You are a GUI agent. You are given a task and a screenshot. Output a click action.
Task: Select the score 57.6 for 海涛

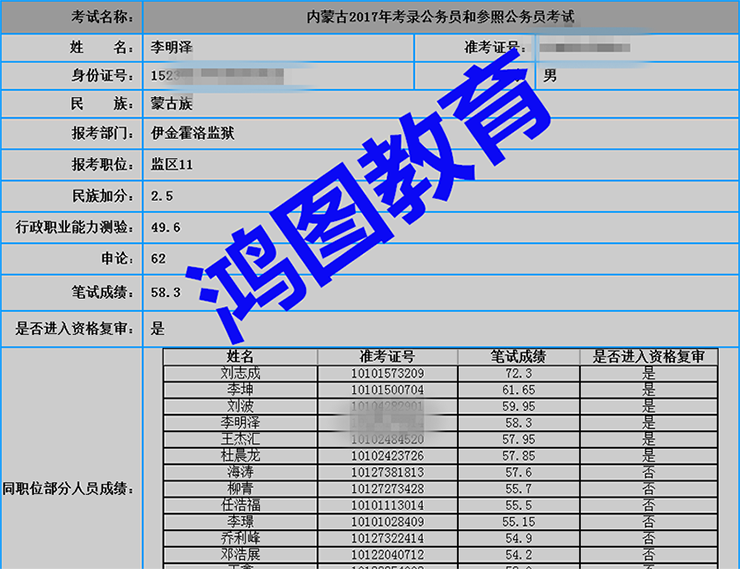[518, 472]
